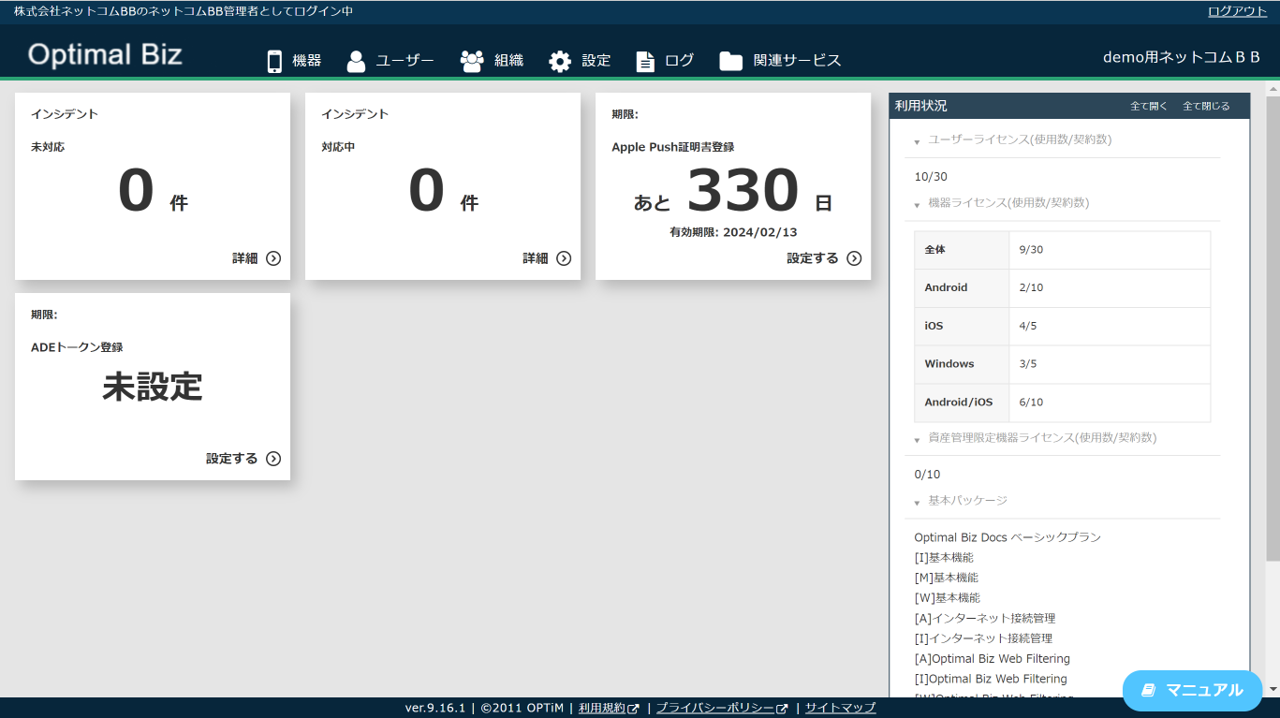Click the Android/iOS 6/10 license row
The image size is (1280, 718).
[x=1062, y=402]
